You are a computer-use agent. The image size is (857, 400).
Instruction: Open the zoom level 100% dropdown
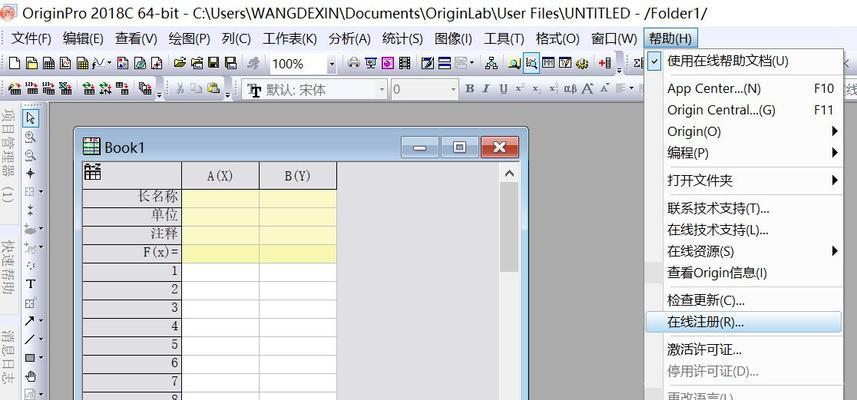(331, 64)
